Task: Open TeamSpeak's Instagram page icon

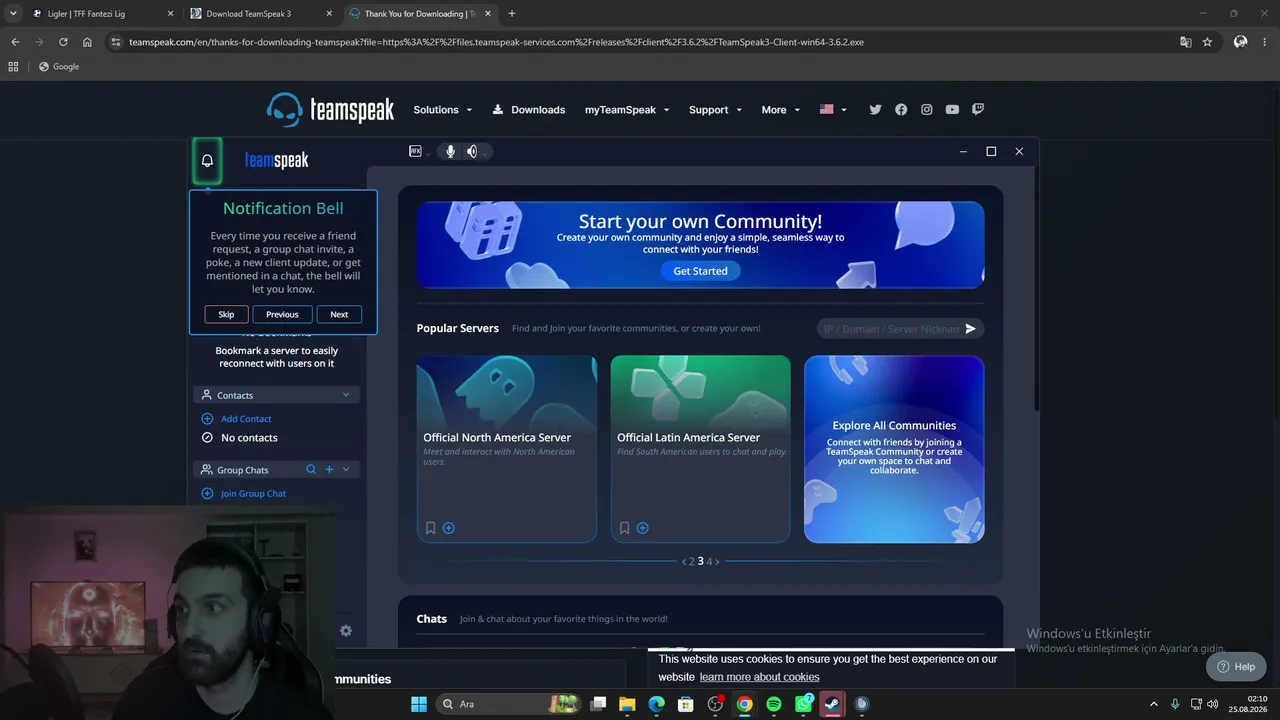Action: click(927, 110)
